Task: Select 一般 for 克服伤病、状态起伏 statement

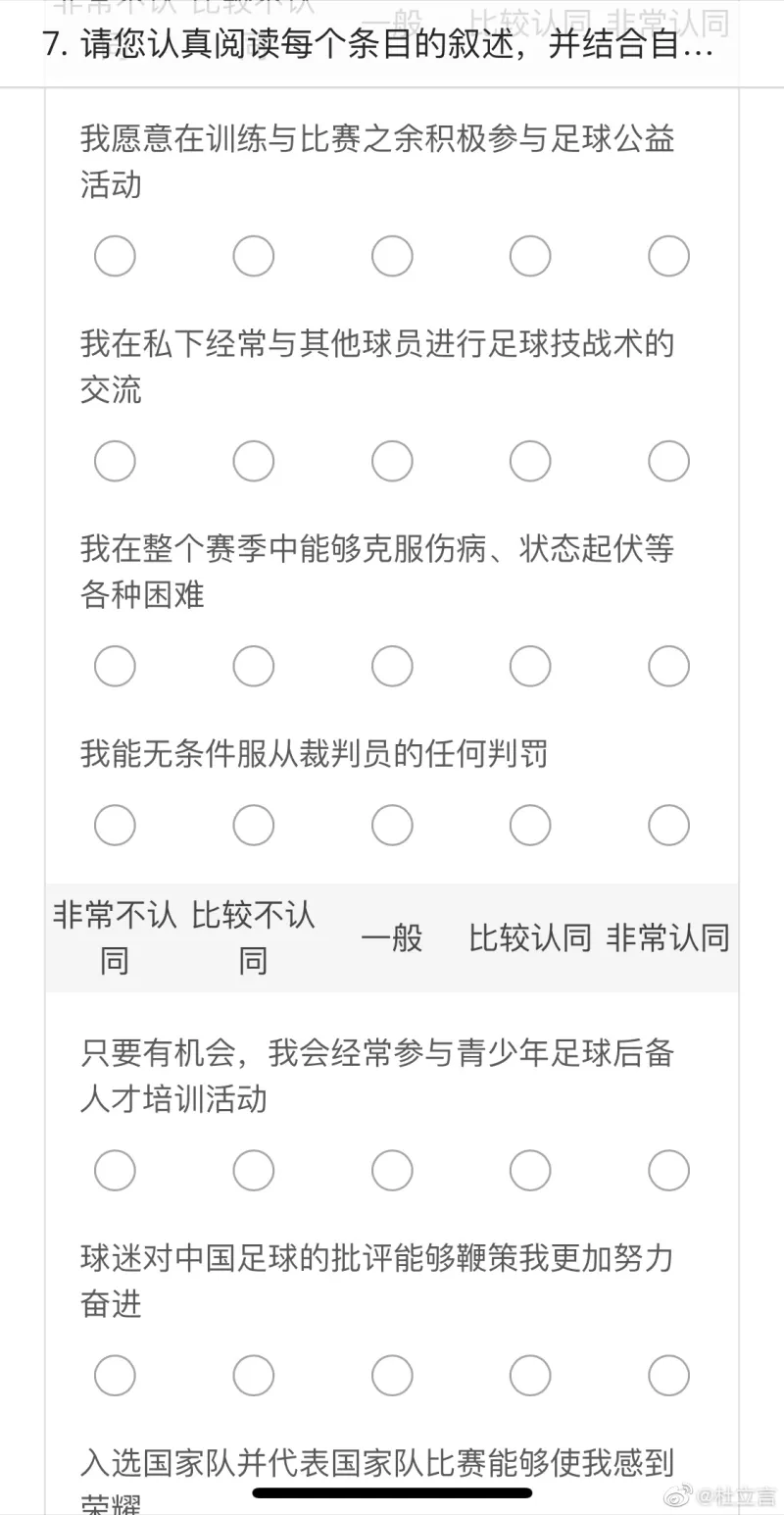Action: point(392,667)
